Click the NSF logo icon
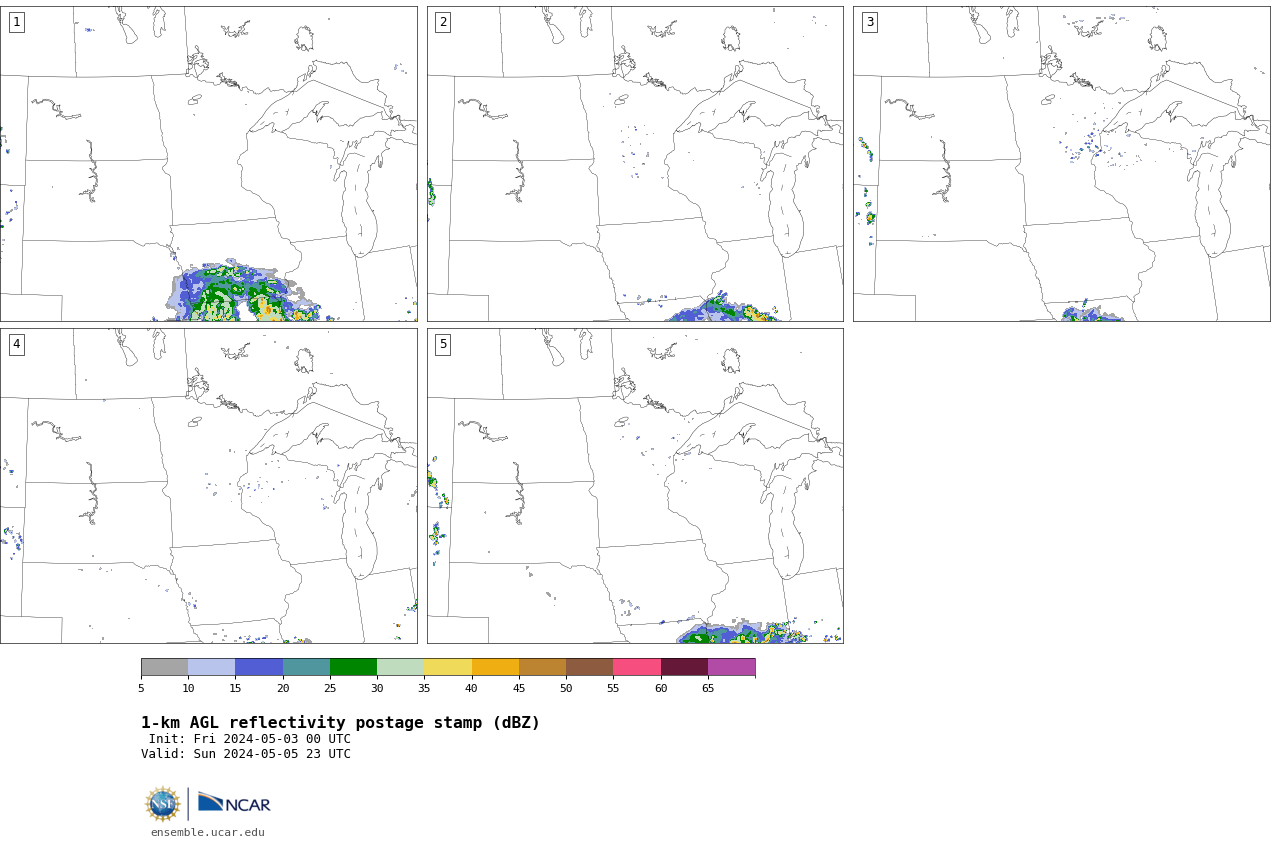This screenshot has width=1280, height=844. click(x=163, y=804)
